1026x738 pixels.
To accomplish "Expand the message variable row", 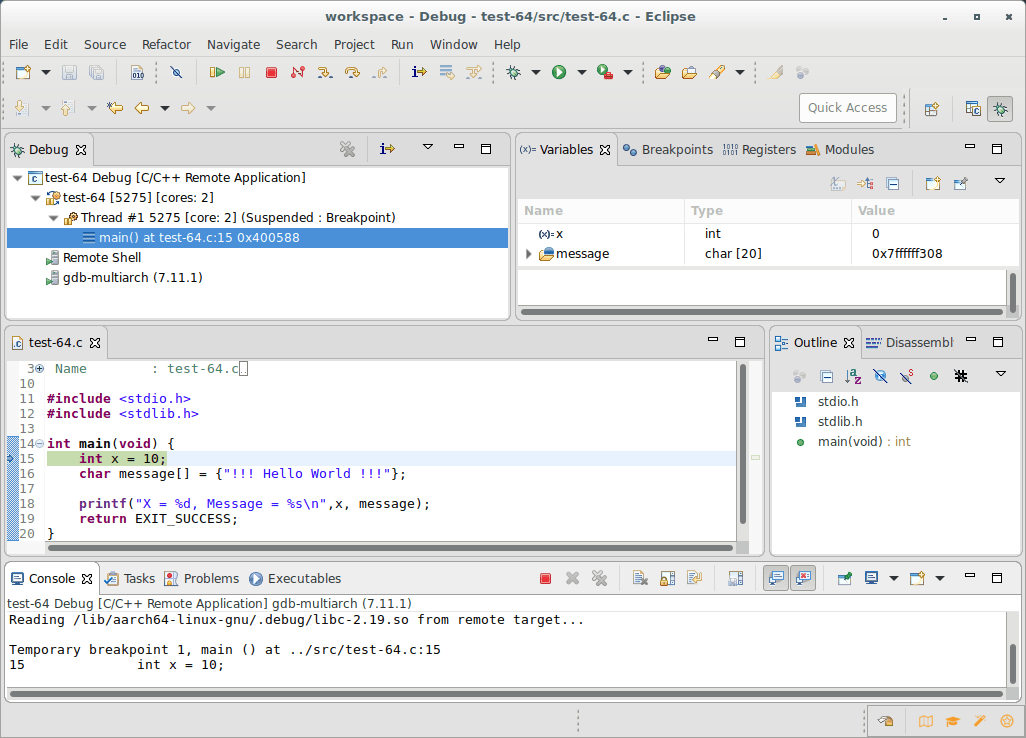I will click(x=529, y=254).
